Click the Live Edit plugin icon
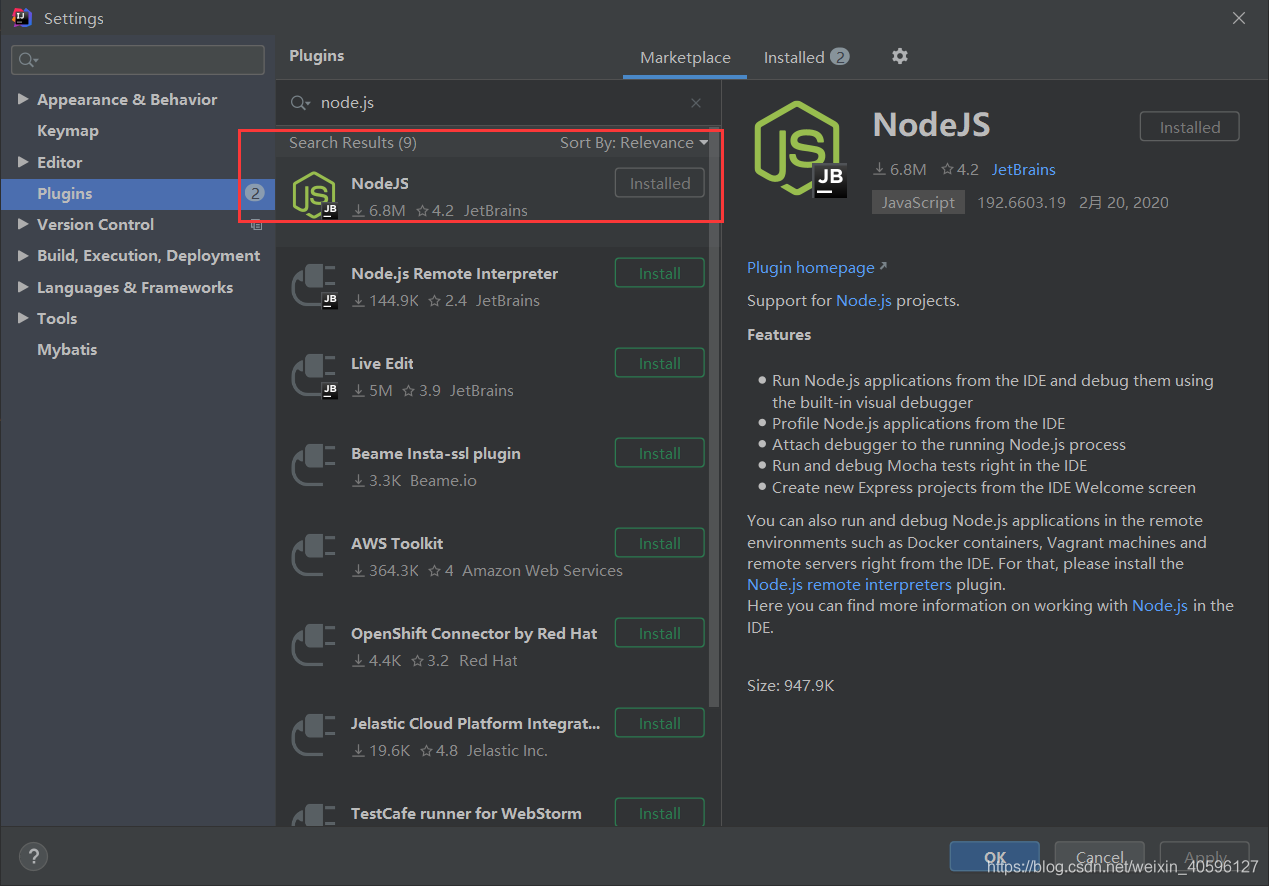The width and height of the screenshot is (1269, 886). [x=314, y=375]
